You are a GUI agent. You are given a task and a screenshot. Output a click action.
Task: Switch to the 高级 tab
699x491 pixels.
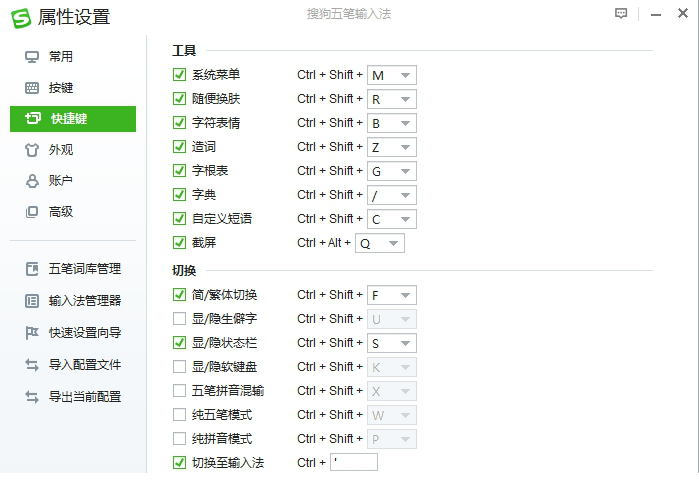click(x=73, y=212)
